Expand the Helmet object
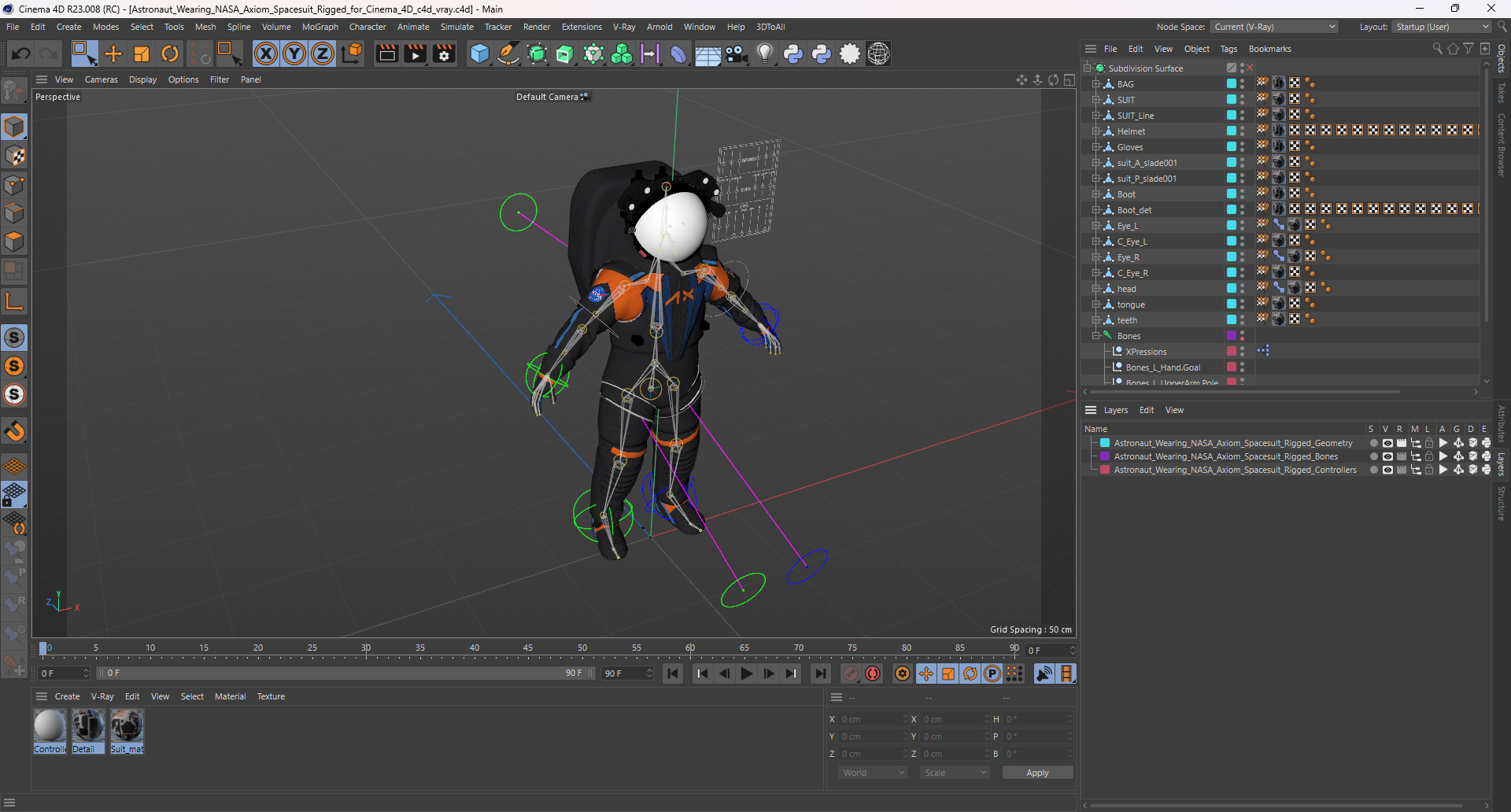The height and width of the screenshot is (812, 1511). (x=1095, y=131)
